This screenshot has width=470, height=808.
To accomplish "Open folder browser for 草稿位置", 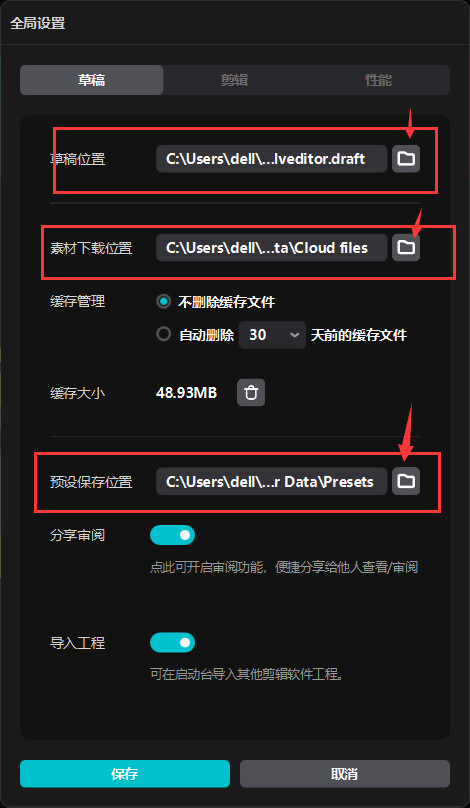I will tap(406, 159).
